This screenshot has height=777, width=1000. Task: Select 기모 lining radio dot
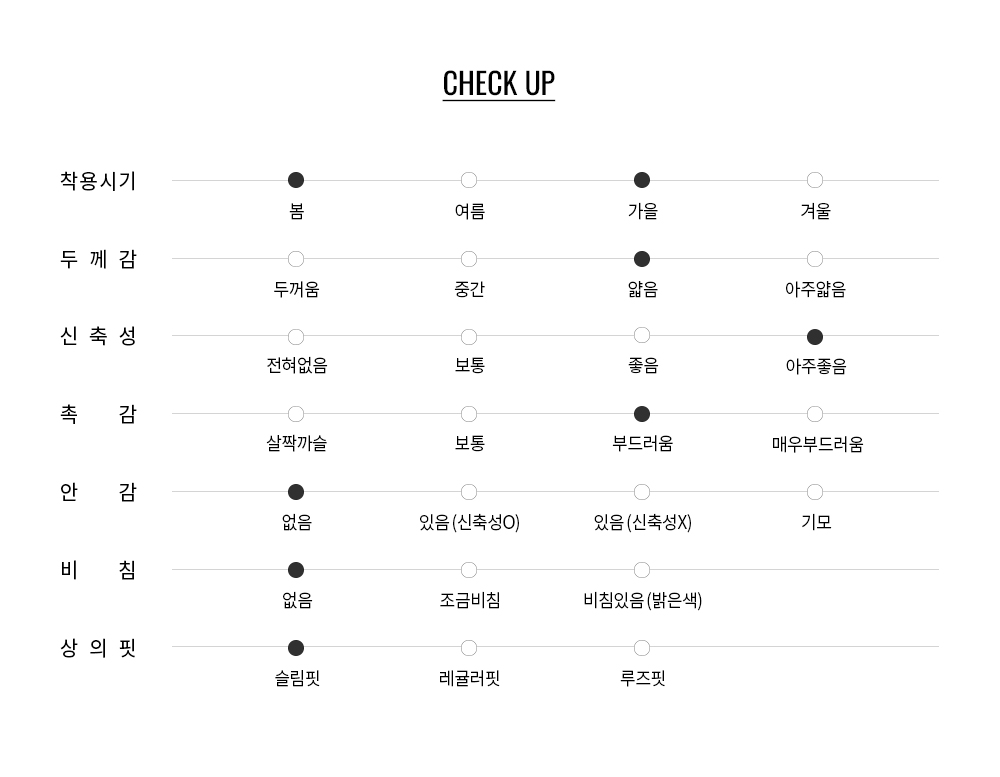[815, 492]
